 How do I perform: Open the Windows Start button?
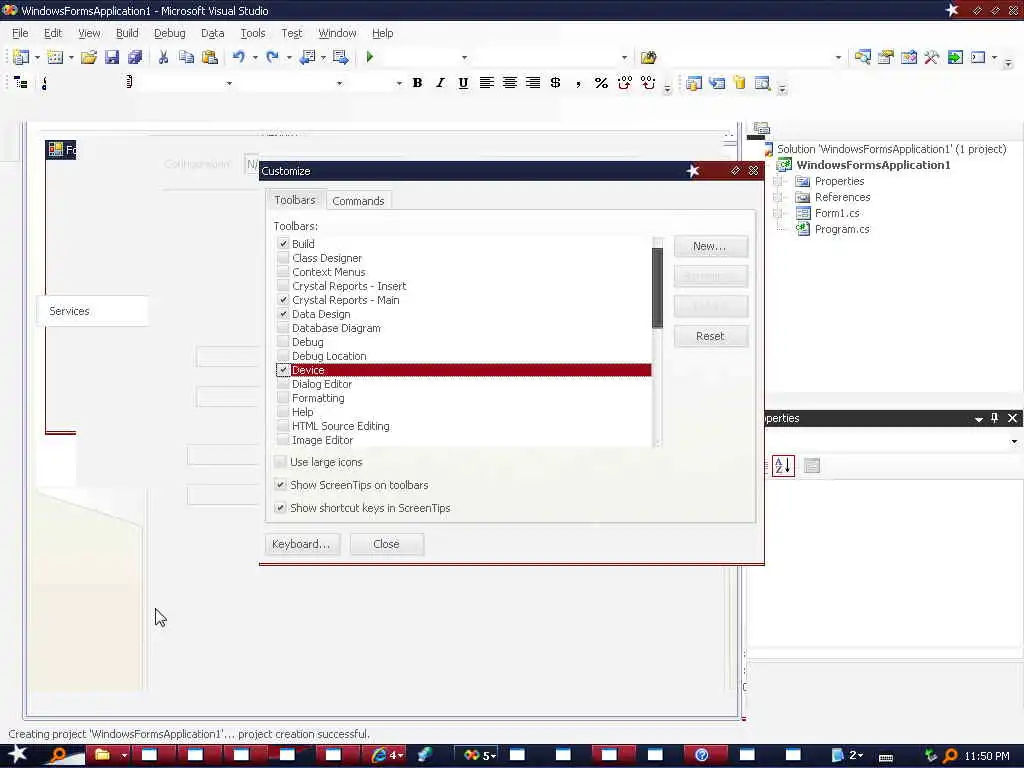[17, 755]
